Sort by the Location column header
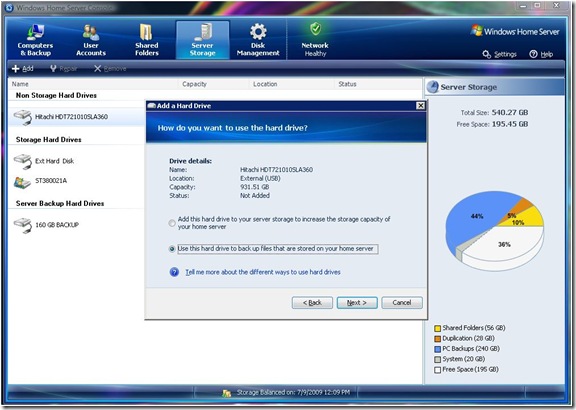This screenshot has width=576, height=410. (265, 84)
